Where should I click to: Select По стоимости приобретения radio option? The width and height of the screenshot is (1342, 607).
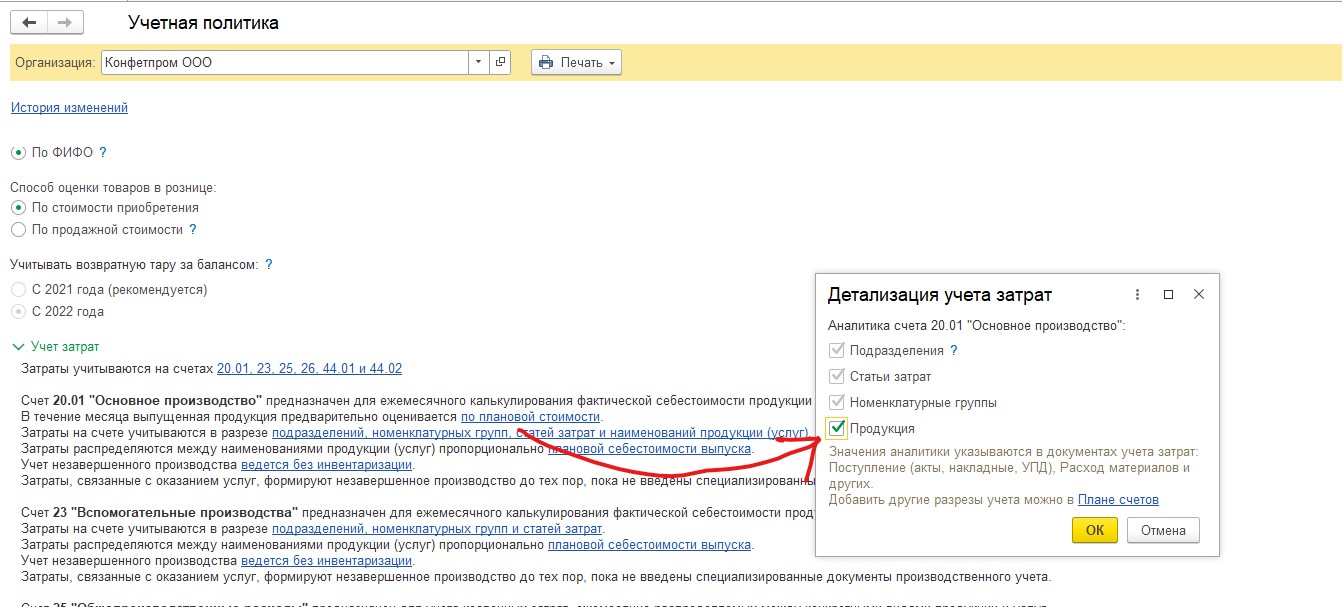tap(18, 208)
